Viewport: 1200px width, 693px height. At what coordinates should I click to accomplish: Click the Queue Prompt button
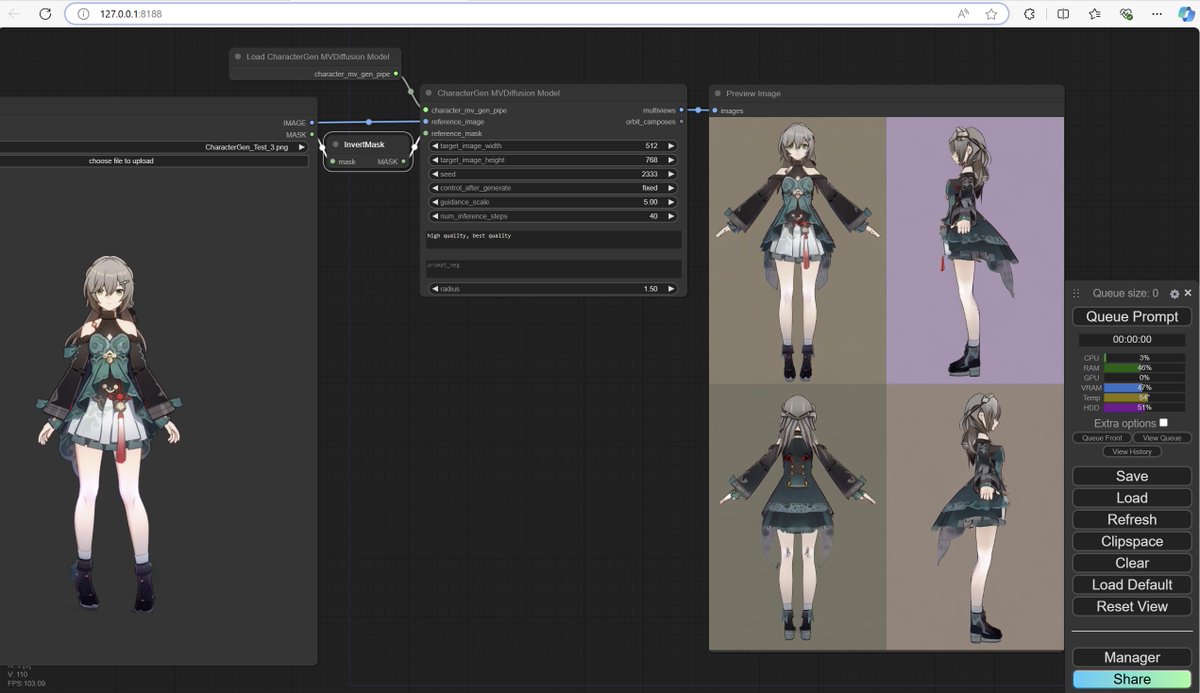[1131, 316]
